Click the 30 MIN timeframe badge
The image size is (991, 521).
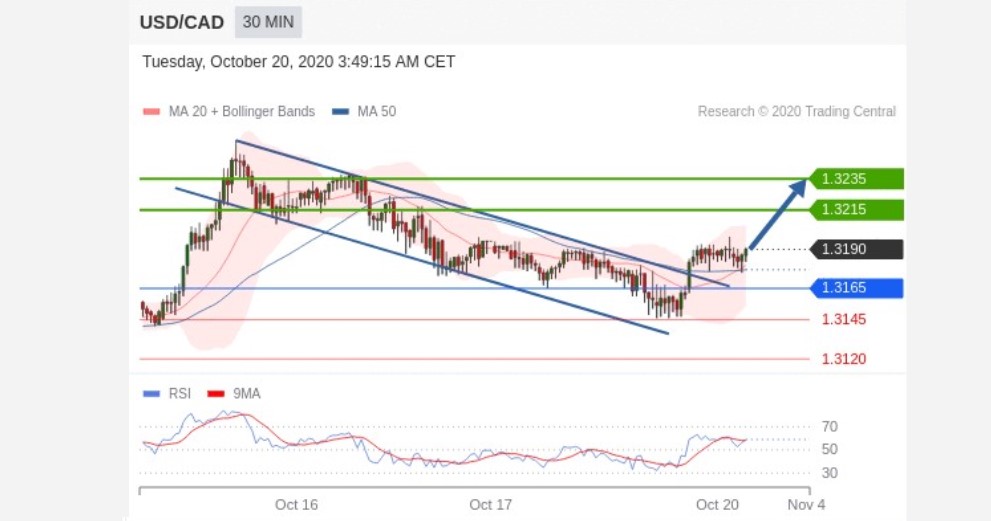268,22
